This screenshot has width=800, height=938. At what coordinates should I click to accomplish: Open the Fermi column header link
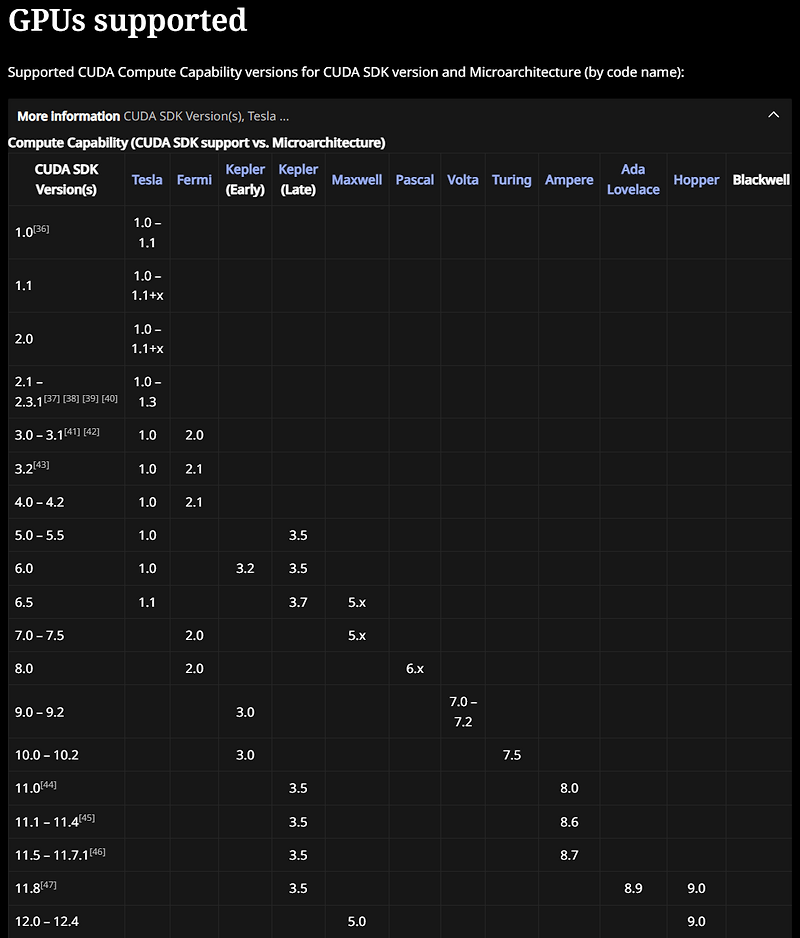click(x=194, y=179)
